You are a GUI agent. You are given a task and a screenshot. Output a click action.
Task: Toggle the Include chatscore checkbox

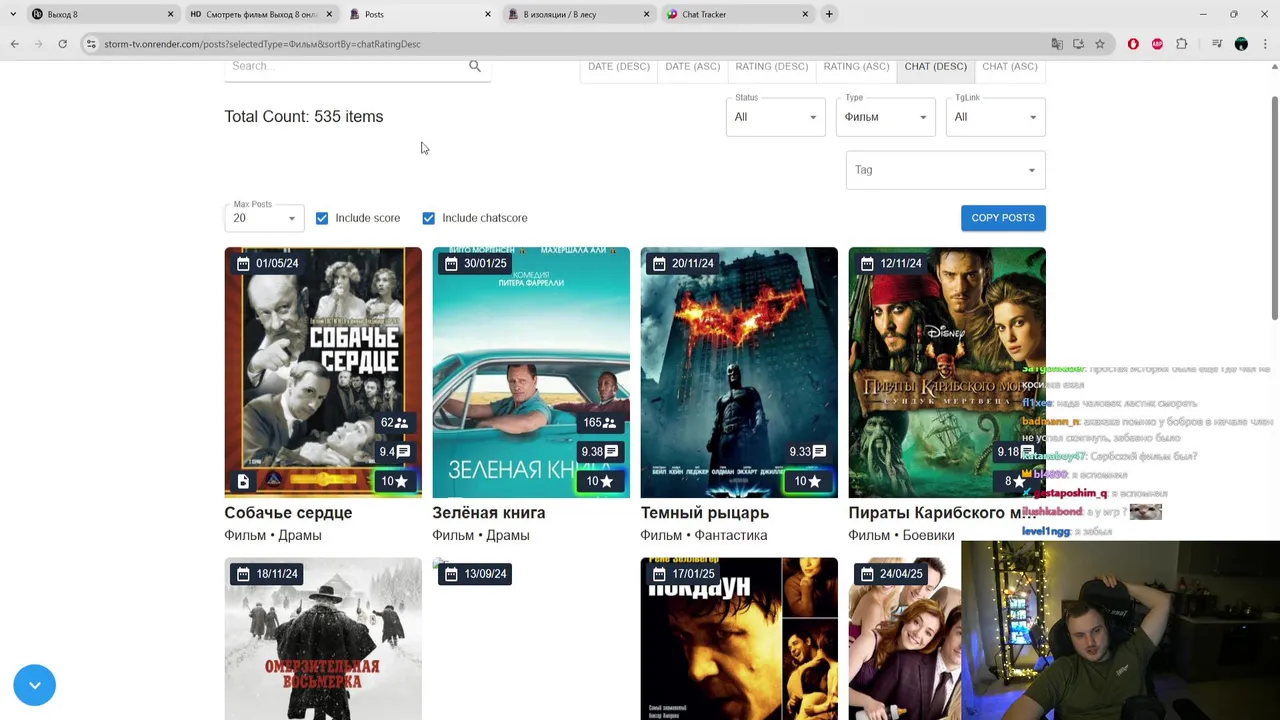(x=429, y=218)
